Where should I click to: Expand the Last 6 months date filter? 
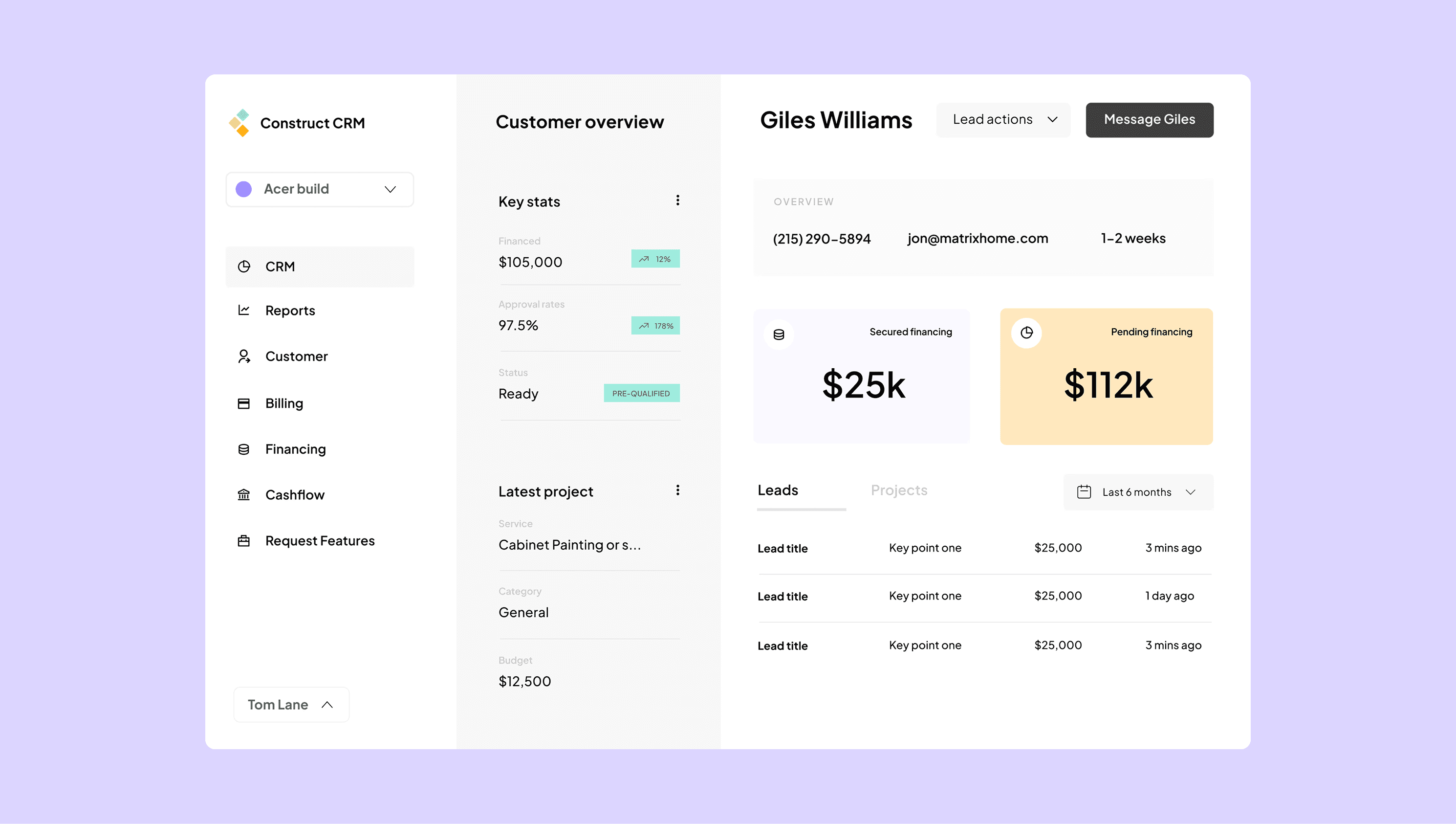point(1138,492)
